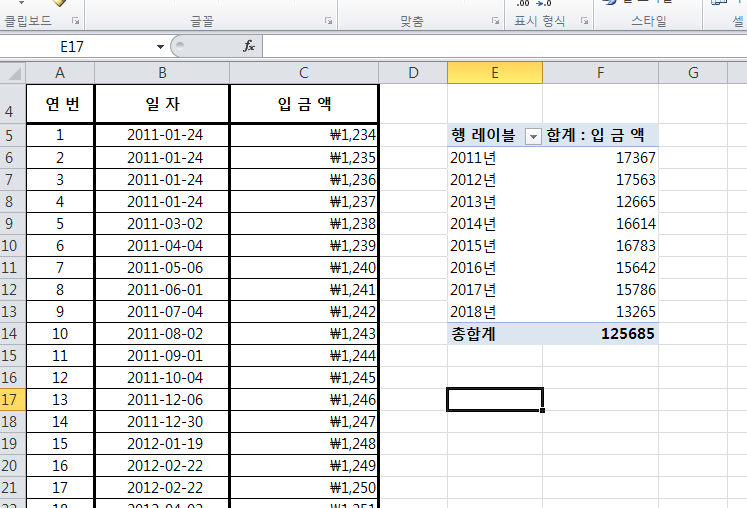The height and width of the screenshot is (508, 747).
Task: Click the pivot value 17367
Action: point(600,158)
